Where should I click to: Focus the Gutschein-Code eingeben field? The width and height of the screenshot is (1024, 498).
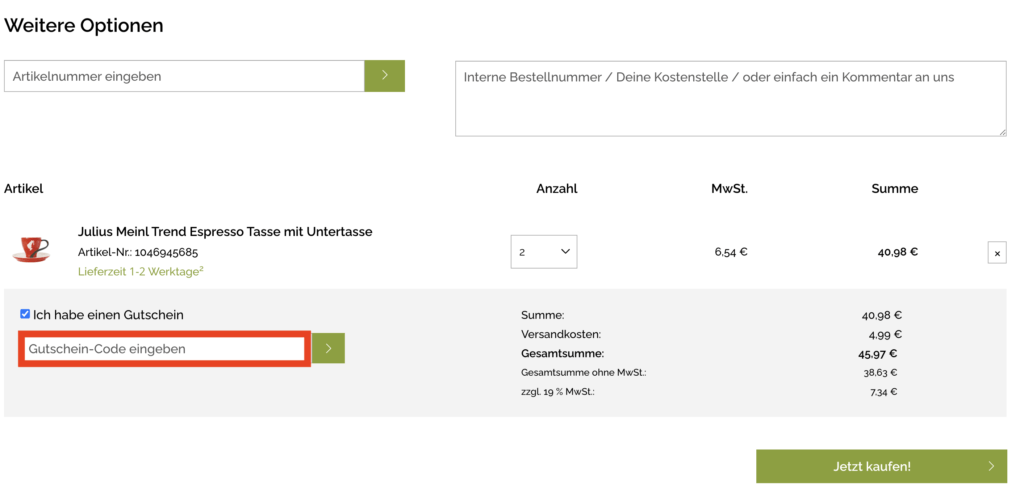165,349
